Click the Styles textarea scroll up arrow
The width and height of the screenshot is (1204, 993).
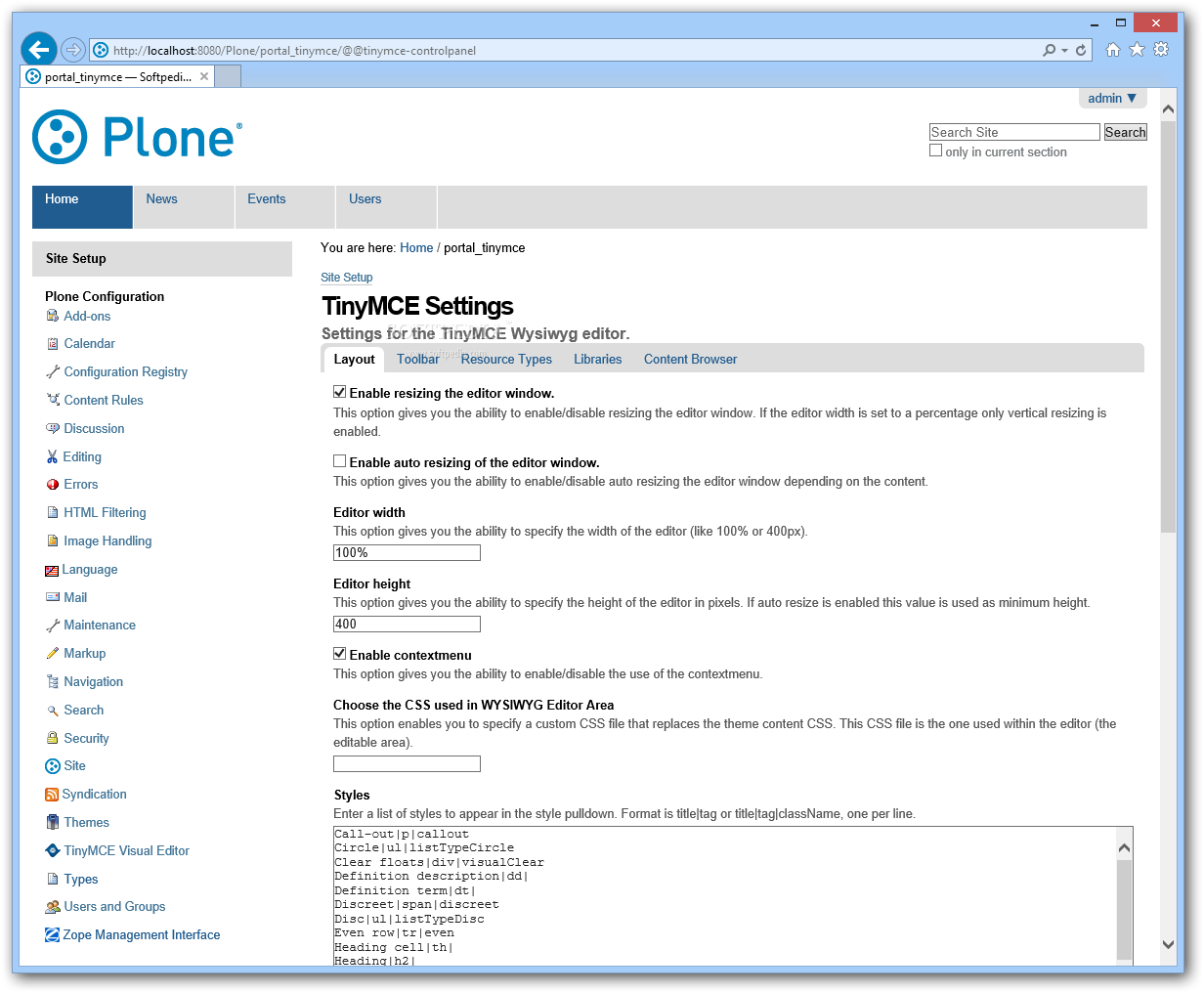click(1124, 848)
